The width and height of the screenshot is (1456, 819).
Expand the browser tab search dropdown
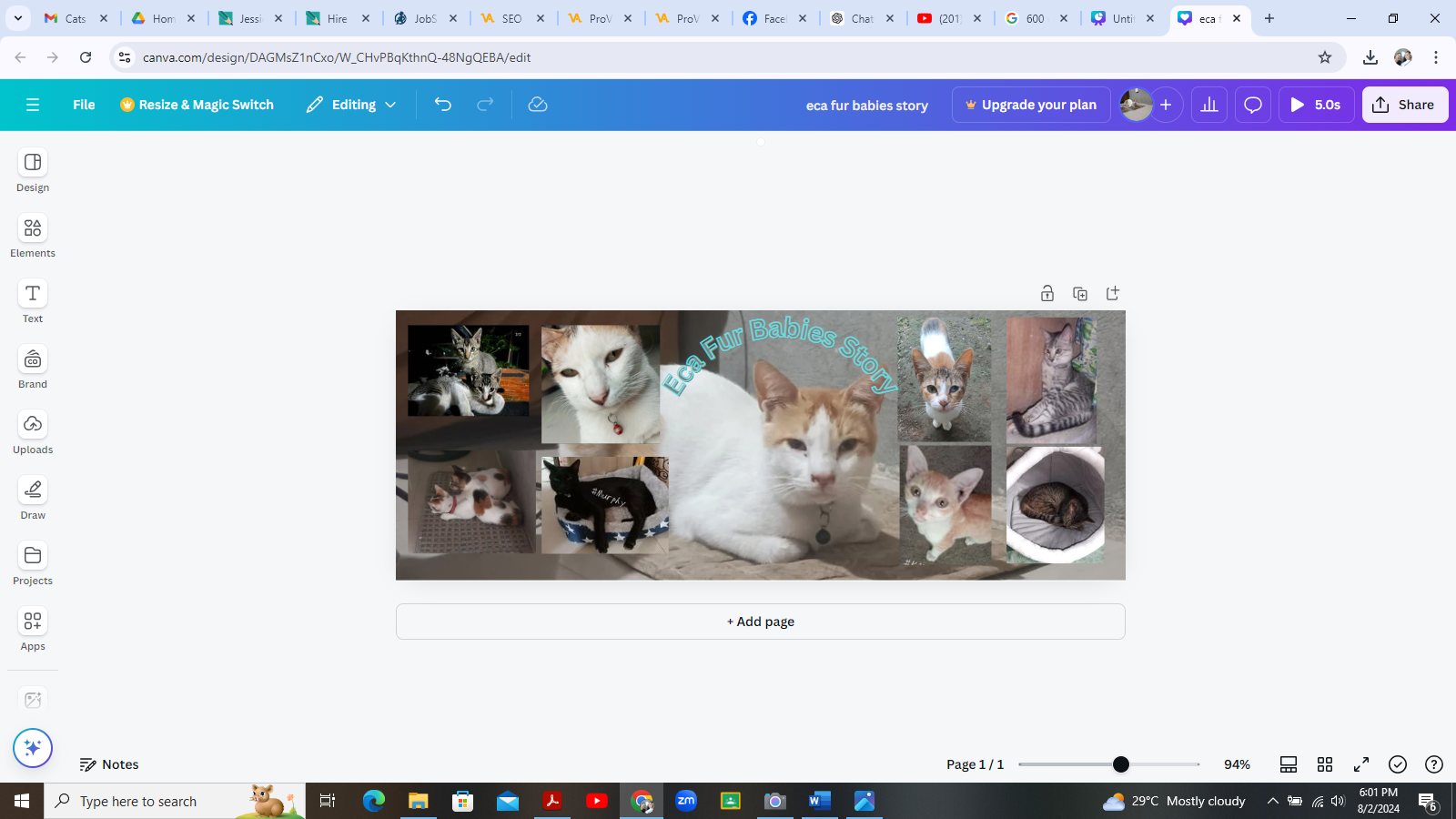(18, 18)
